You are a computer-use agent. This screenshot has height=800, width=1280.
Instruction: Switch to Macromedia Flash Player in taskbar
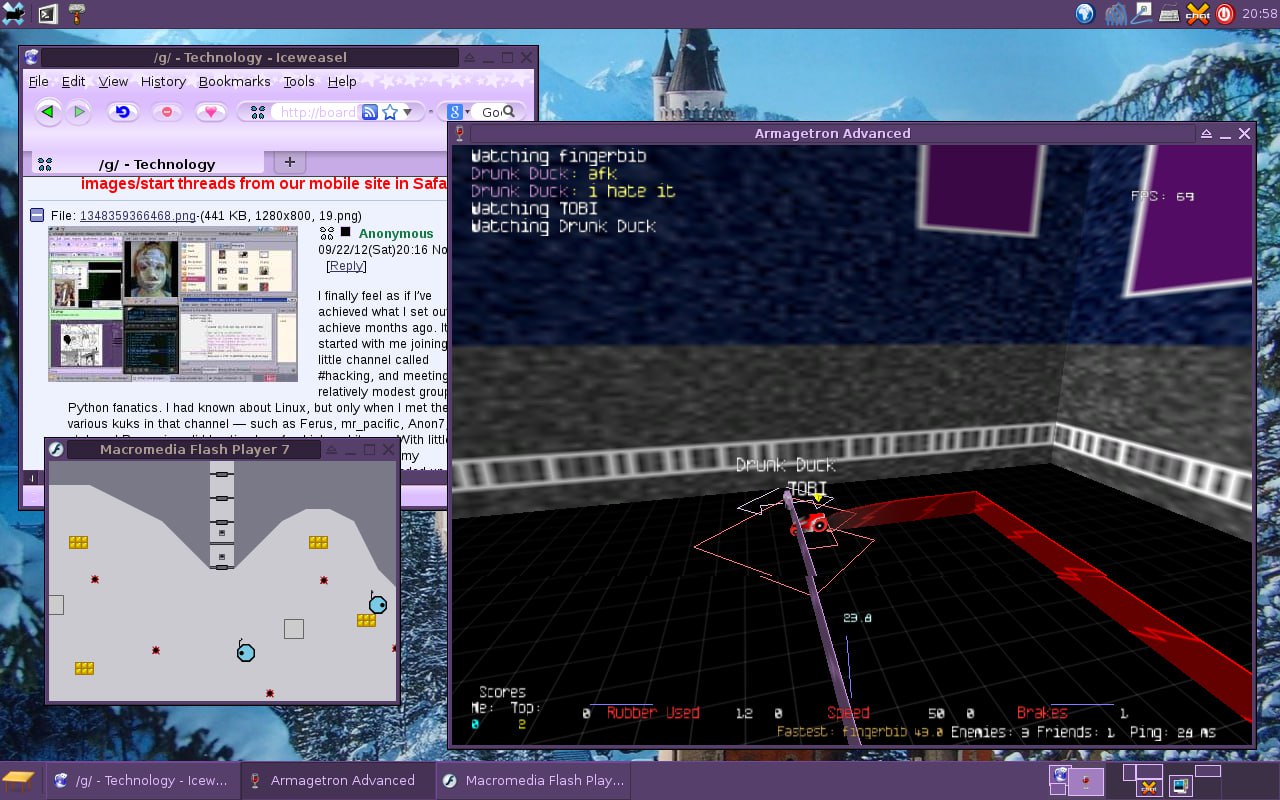[x=534, y=780]
